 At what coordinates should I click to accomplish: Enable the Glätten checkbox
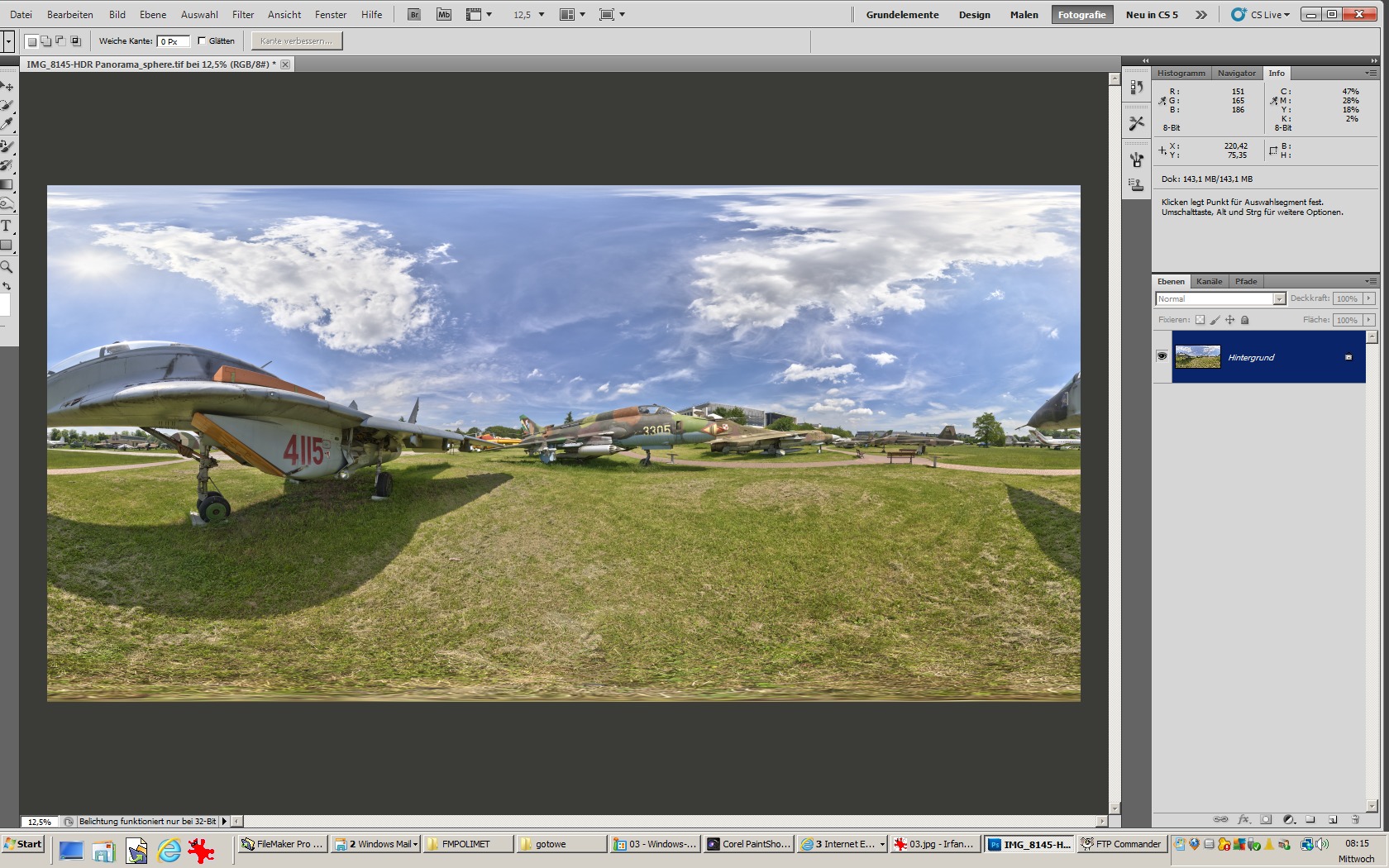pyautogui.click(x=202, y=41)
